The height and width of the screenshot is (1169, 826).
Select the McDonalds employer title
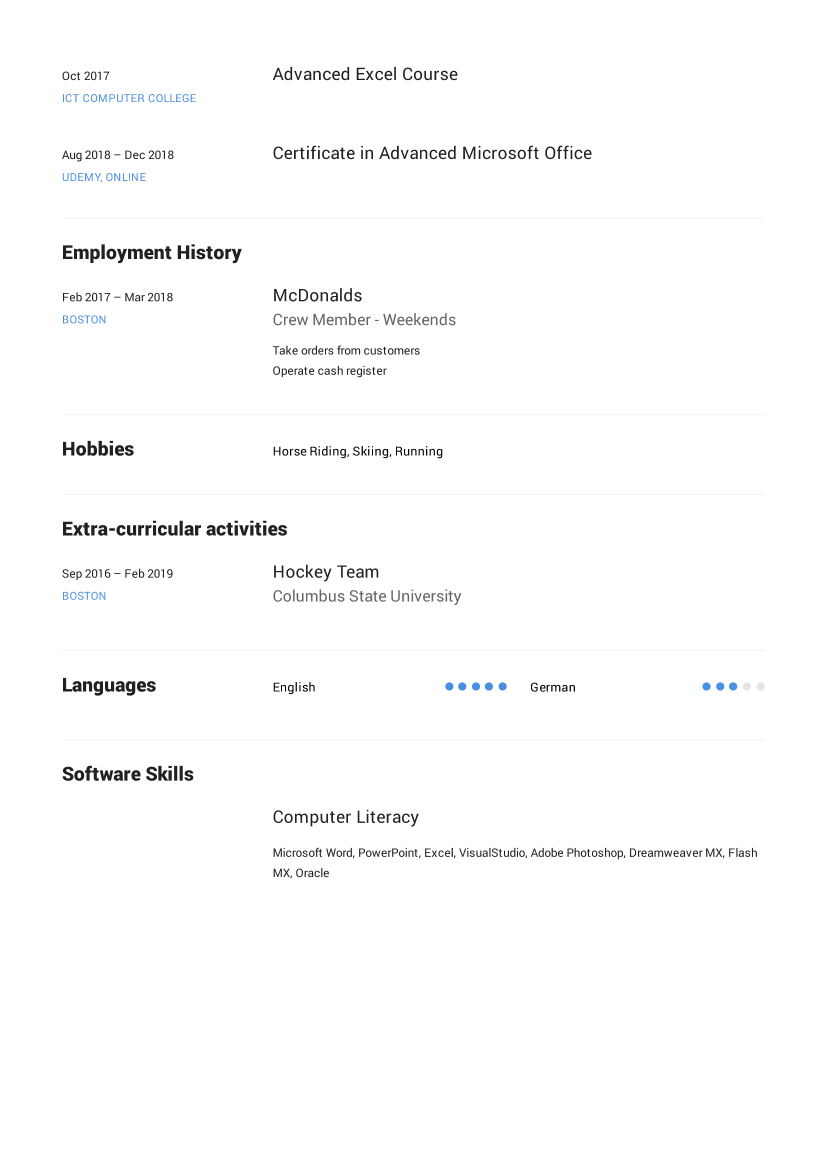tap(318, 295)
